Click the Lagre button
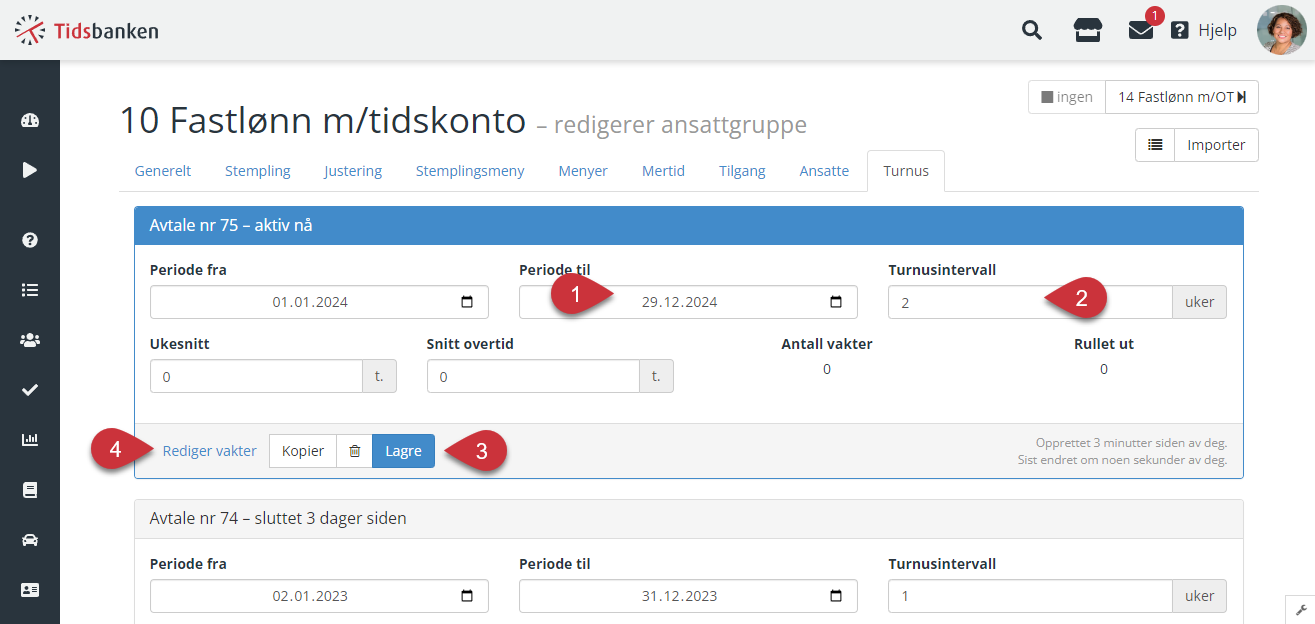Viewport: 1315px width, 624px height. [403, 451]
